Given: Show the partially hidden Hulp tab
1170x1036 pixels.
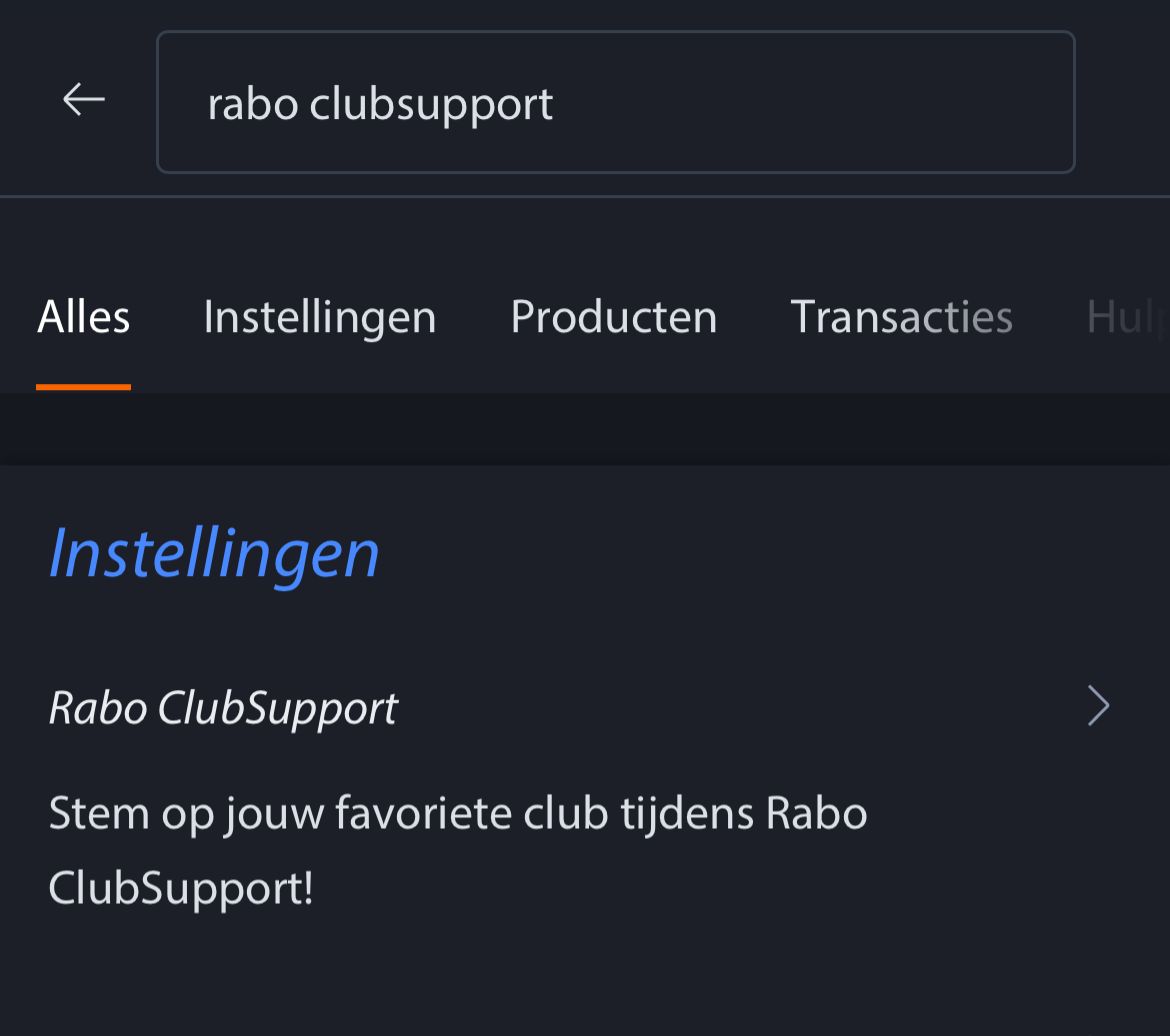Looking at the screenshot, I should coord(1127,318).
